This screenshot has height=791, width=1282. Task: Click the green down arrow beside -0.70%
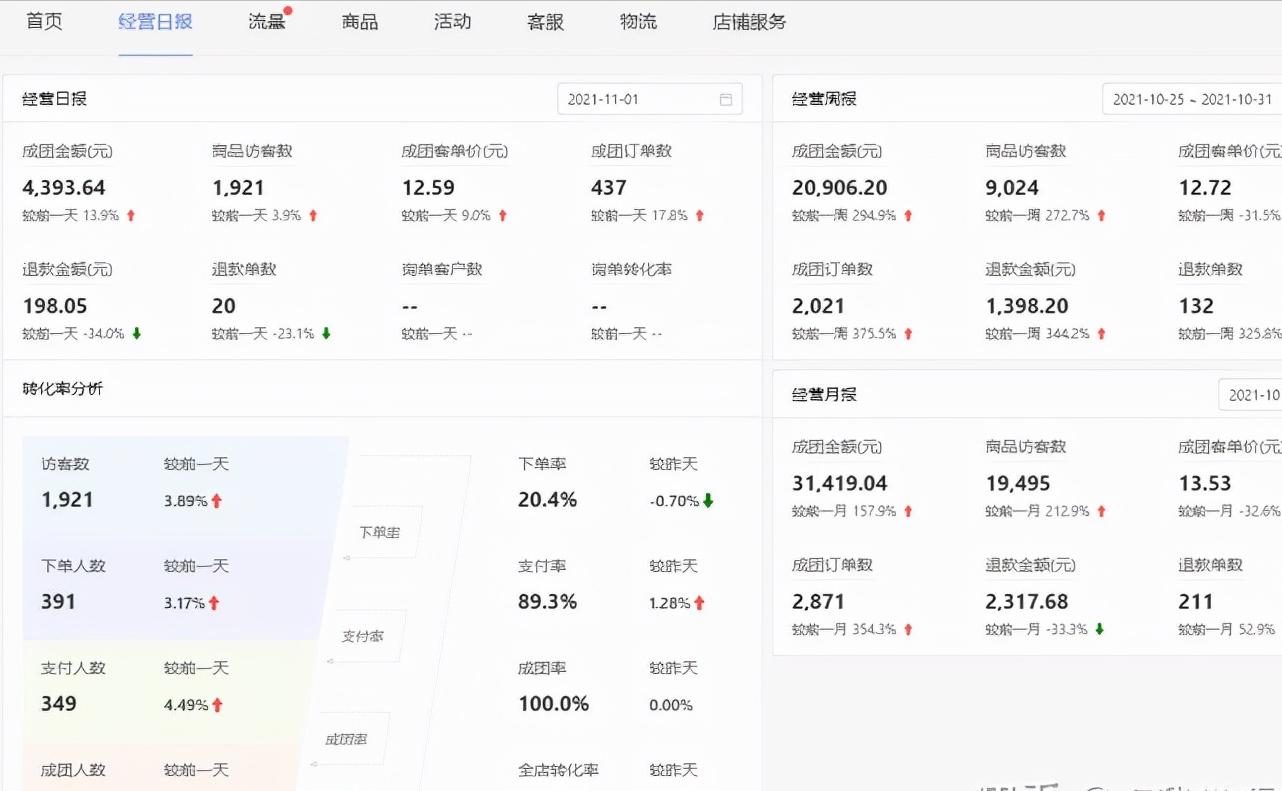pos(708,501)
